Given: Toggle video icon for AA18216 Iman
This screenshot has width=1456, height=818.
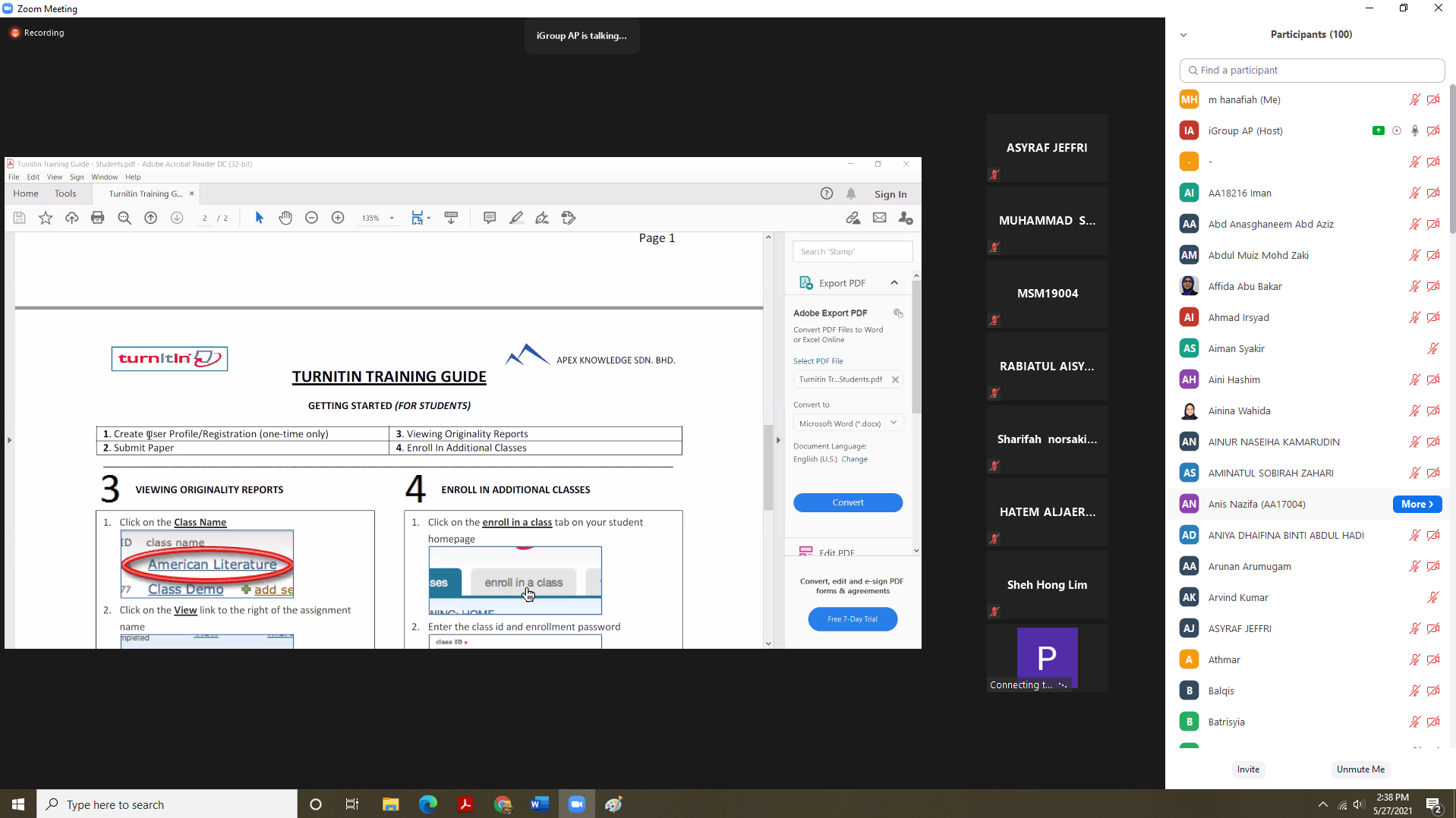Looking at the screenshot, I should [x=1433, y=193].
